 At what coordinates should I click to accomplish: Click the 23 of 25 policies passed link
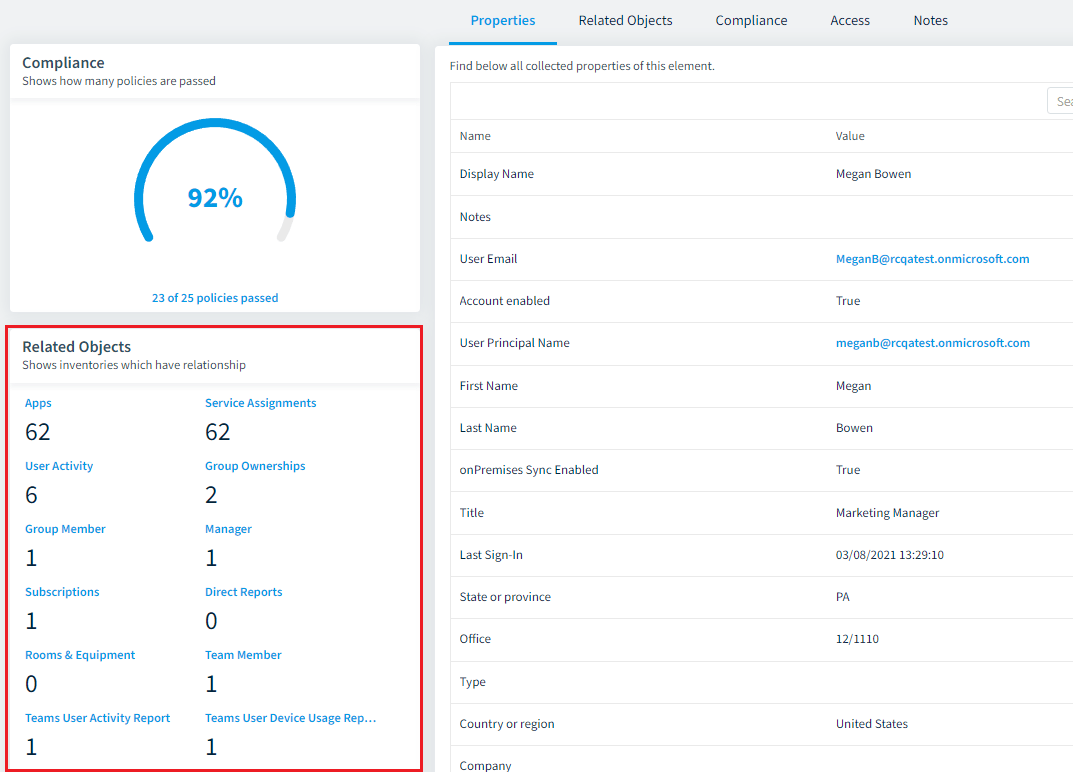(215, 298)
